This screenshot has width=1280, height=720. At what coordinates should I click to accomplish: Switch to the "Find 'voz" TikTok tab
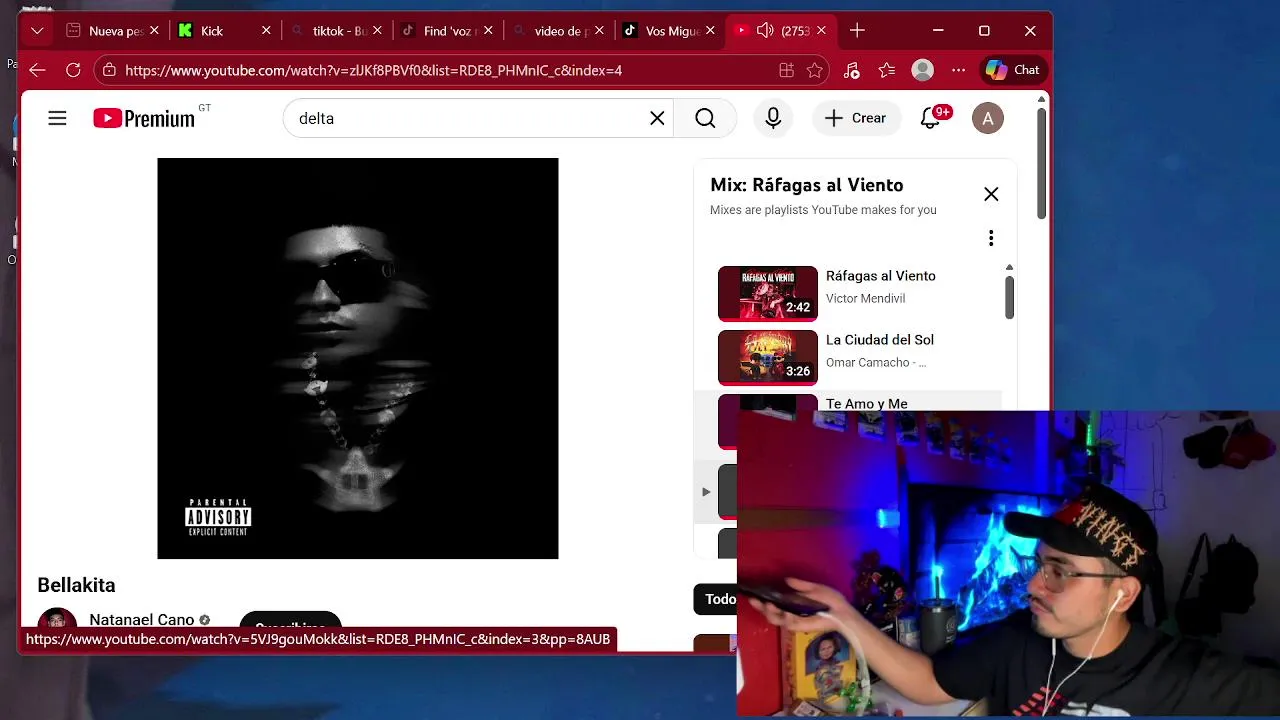(446, 31)
